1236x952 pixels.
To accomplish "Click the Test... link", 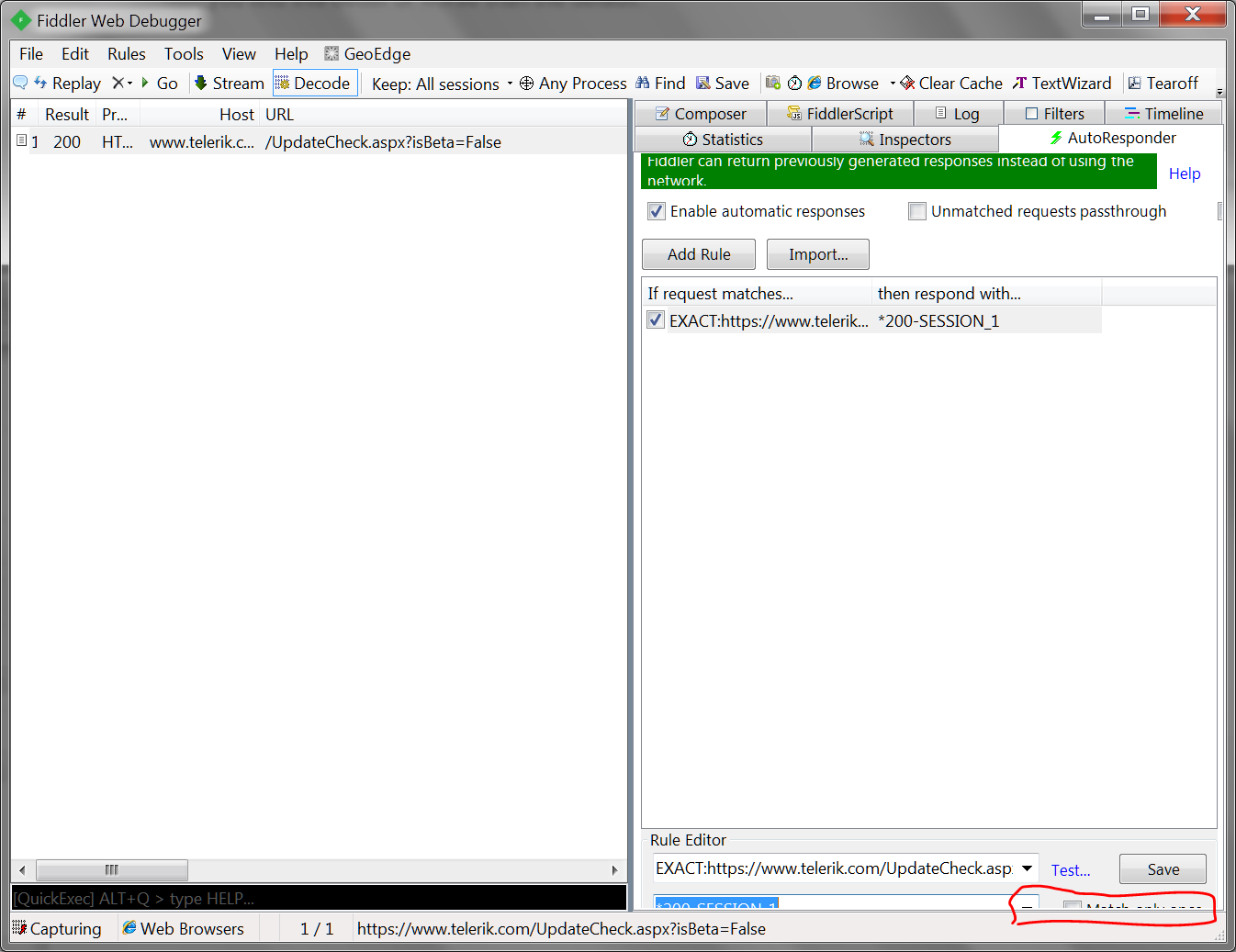I will coord(1071,870).
